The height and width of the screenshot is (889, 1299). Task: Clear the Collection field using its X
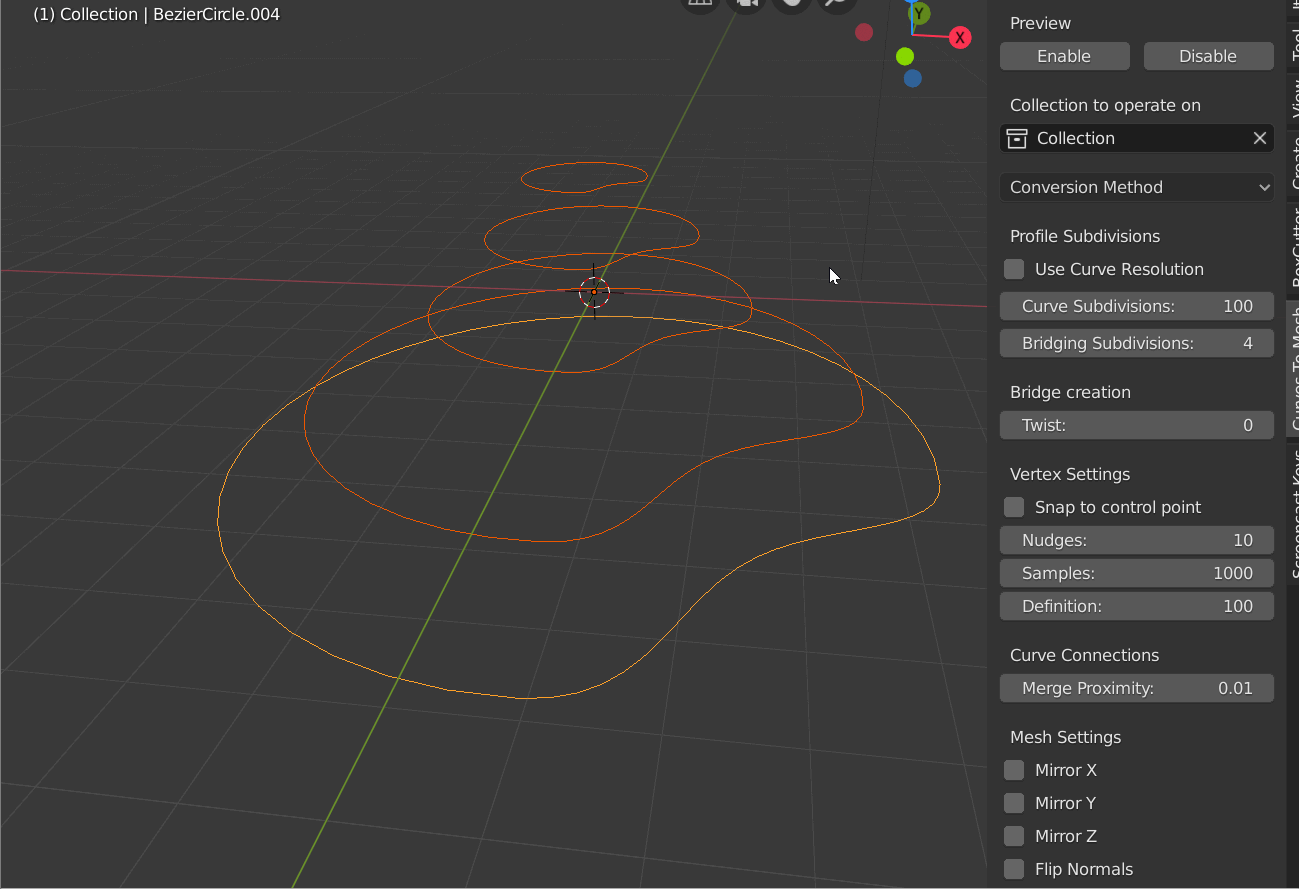click(1259, 138)
